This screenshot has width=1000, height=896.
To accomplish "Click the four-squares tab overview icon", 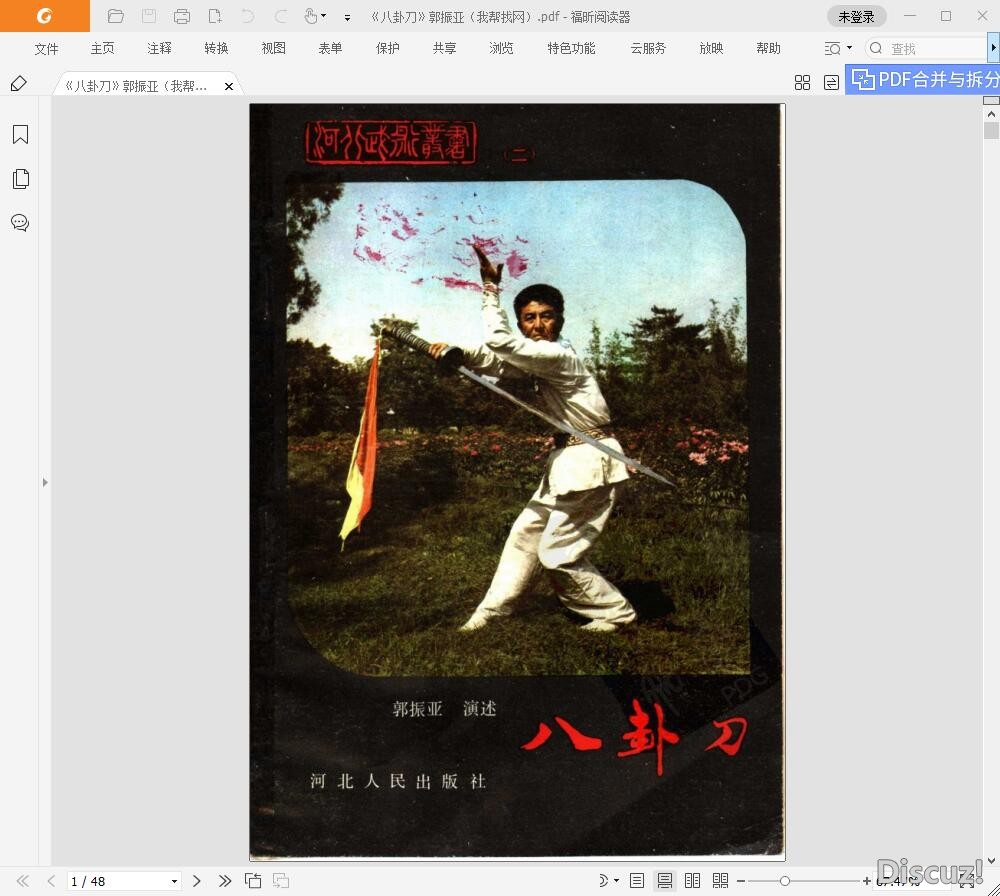I will coord(802,82).
